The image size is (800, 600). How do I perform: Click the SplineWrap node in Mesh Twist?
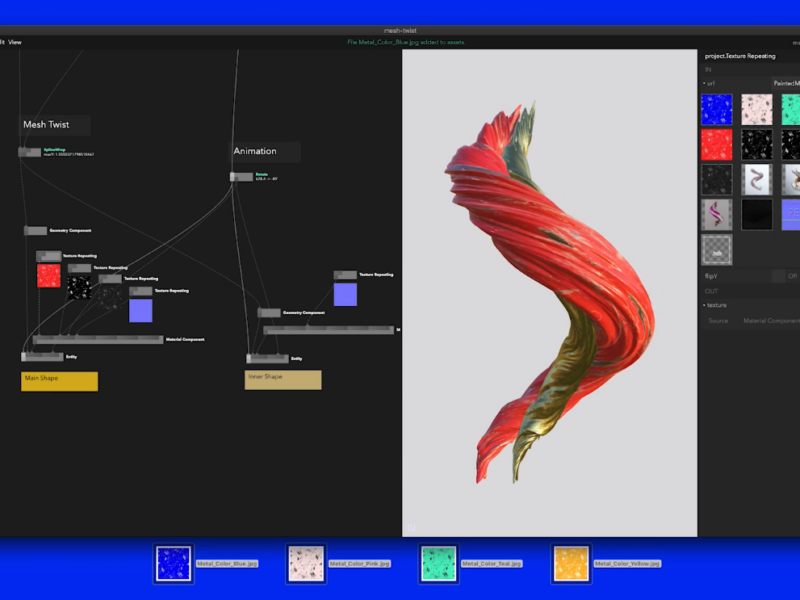(x=30, y=152)
